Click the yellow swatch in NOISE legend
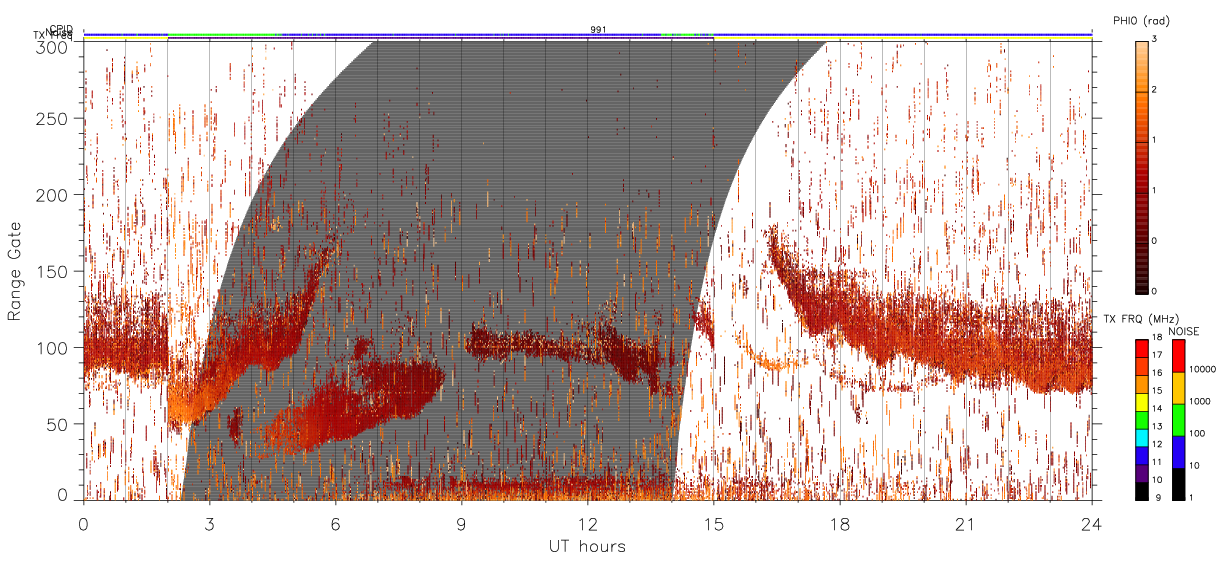The height and width of the screenshot is (567, 1228). click(x=1179, y=388)
